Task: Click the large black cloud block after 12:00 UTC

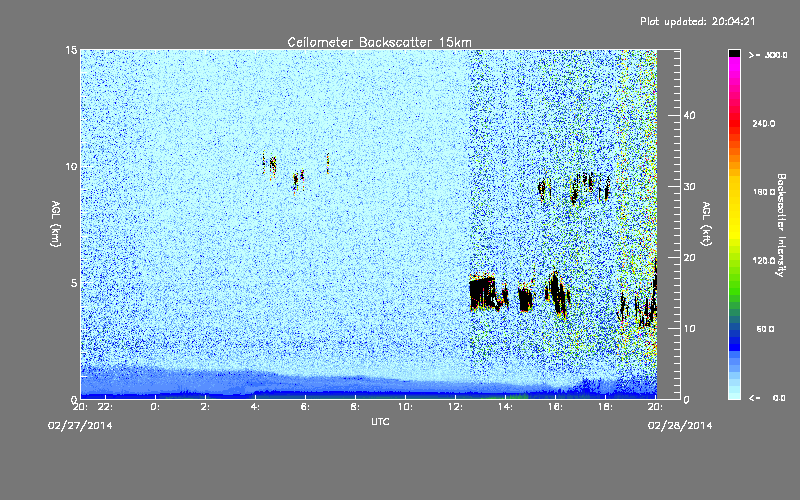Action: point(483,293)
